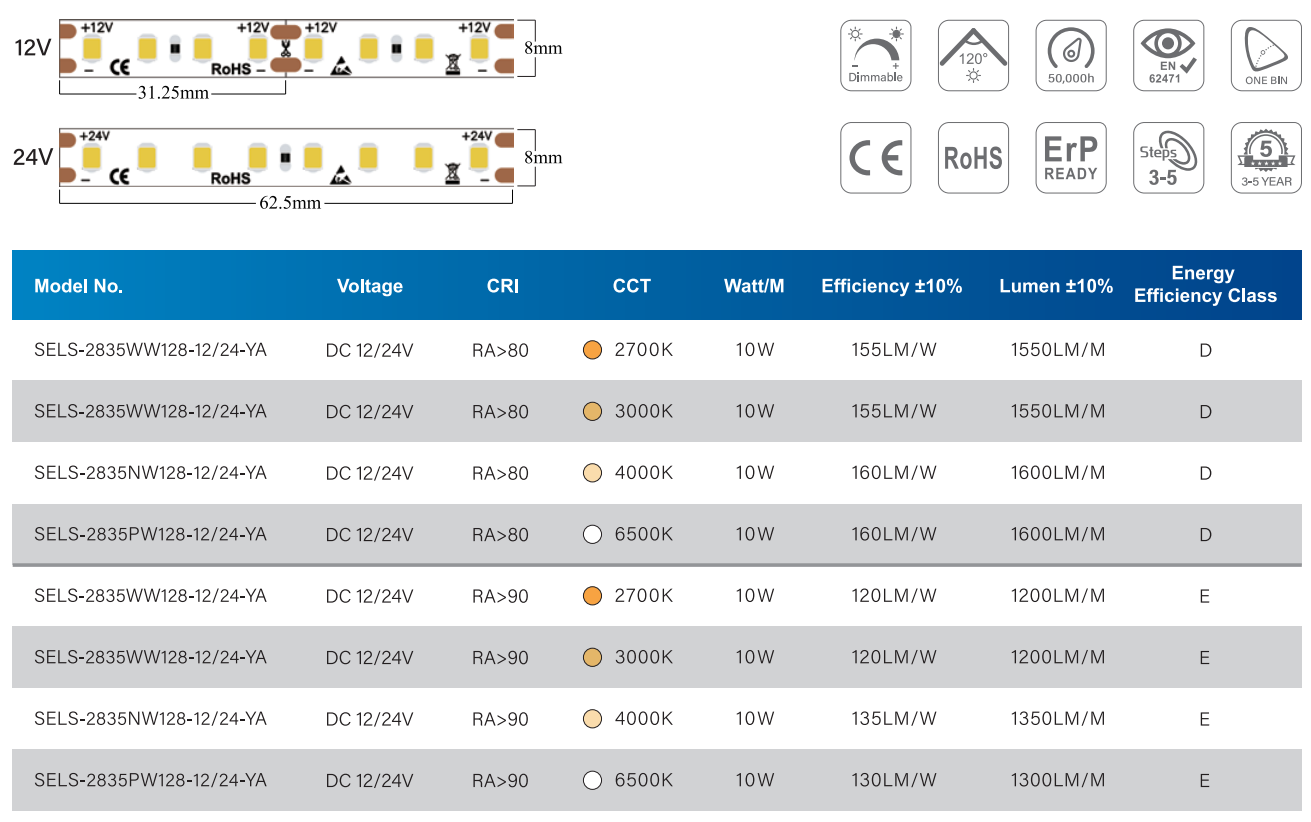The height and width of the screenshot is (822, 1311).
Task: Select the Steps 3-5 icon
Action: coord(1168,158)
